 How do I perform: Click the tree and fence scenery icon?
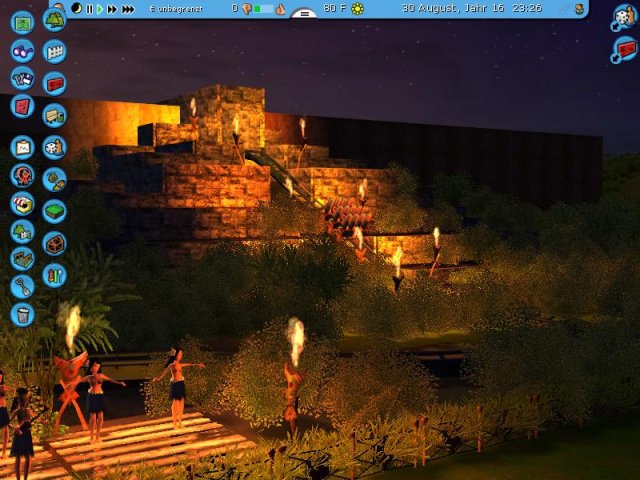[22, 231]
